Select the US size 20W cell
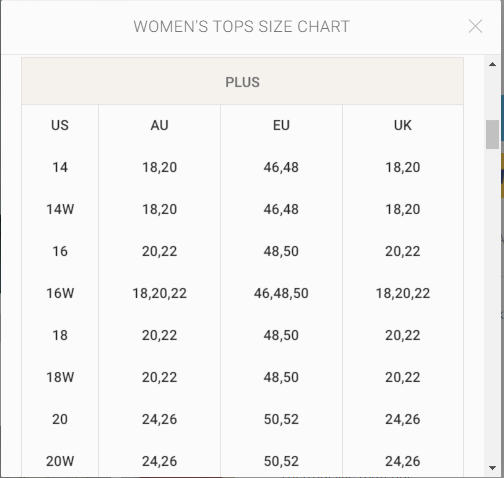The image size is (504, 478). point(60,461)
